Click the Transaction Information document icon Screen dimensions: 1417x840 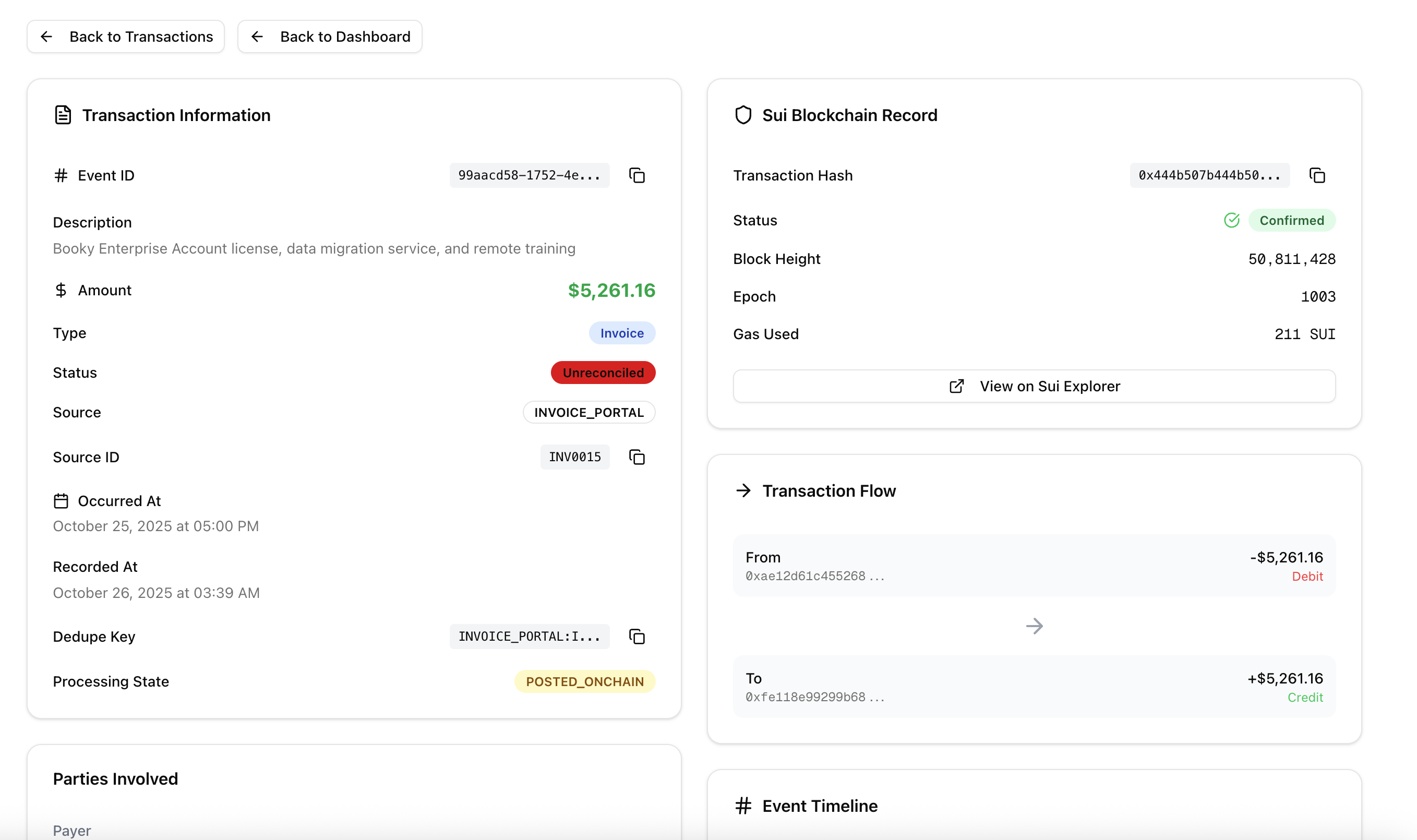[63, 115]
